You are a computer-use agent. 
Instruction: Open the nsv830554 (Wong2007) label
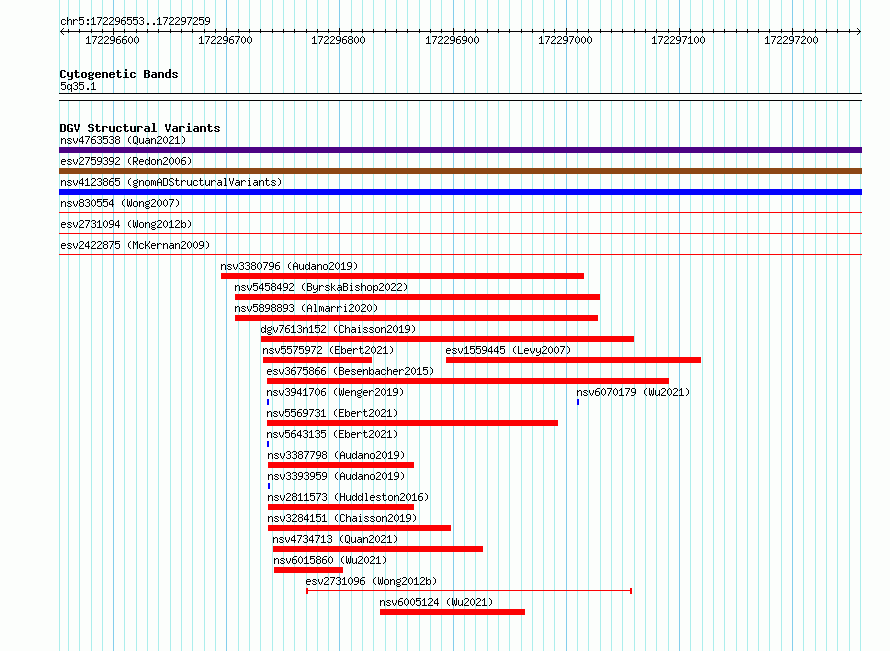(x=120, y=203)
